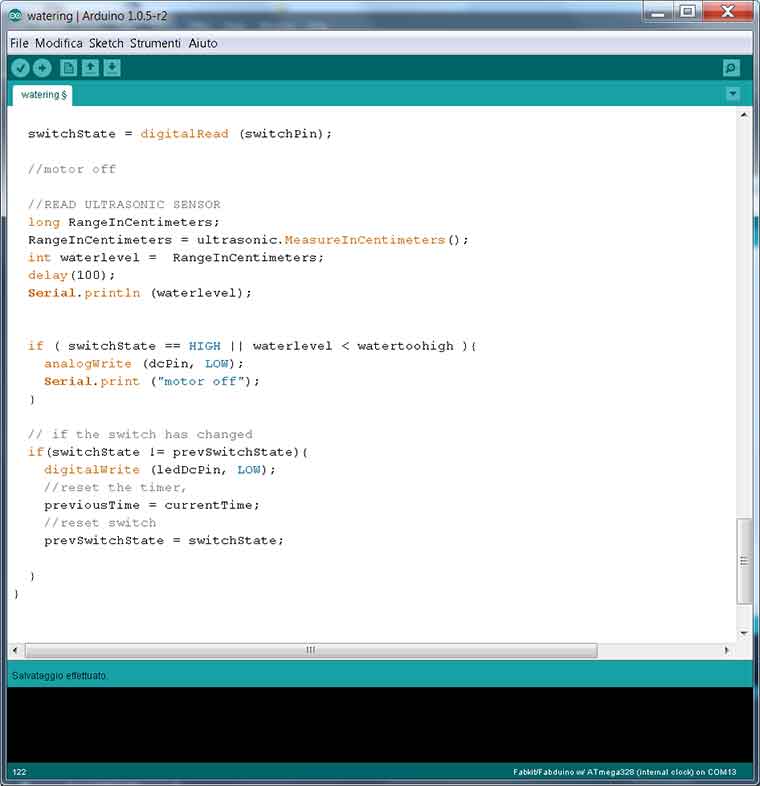The height and width of the screenshot is (786, 760).
Task: Click the 'long RangeInCentimeters;' line
Action: coord(124,222)
